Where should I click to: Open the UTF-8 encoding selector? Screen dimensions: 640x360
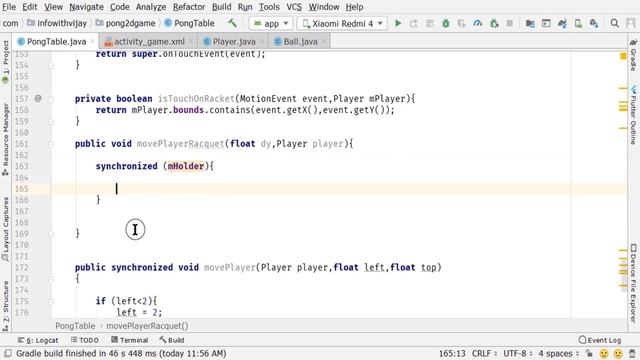coord(518,353)
